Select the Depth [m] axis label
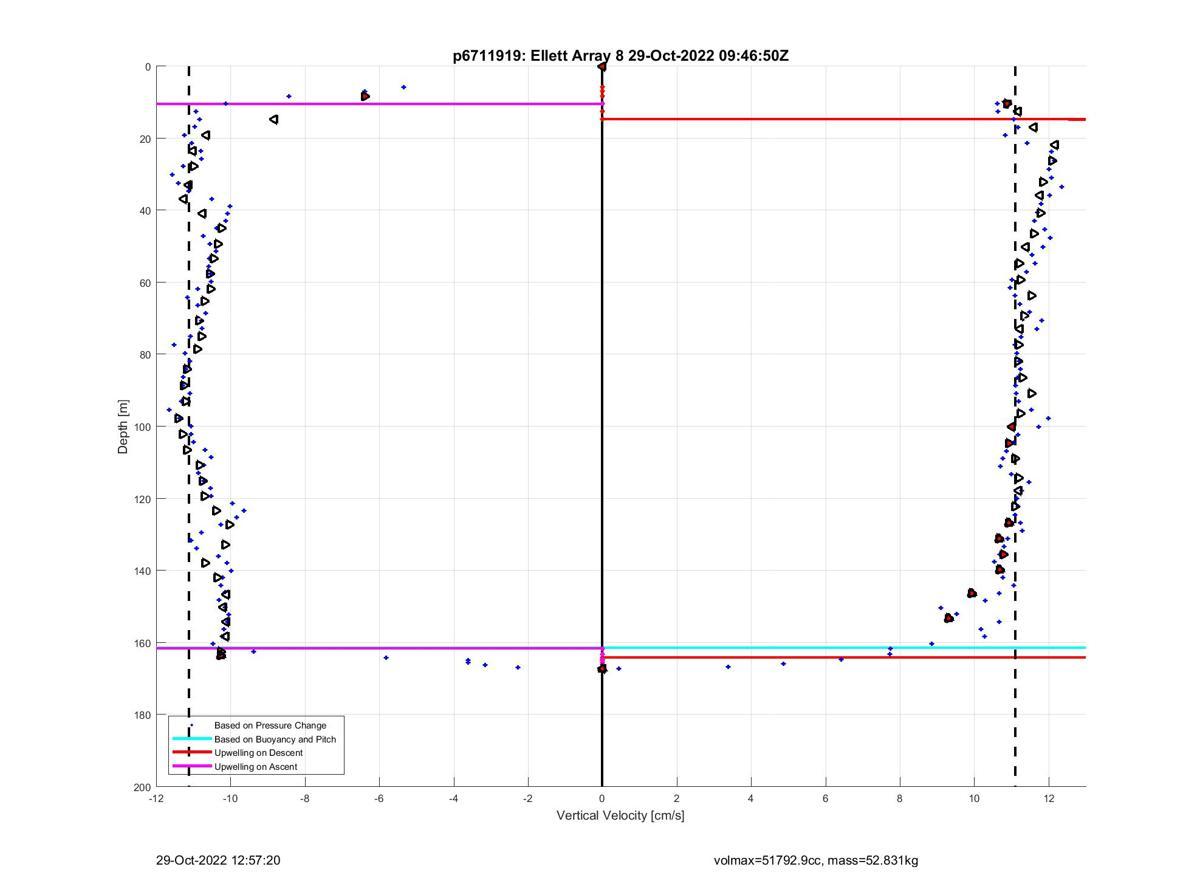 point(123,426)
